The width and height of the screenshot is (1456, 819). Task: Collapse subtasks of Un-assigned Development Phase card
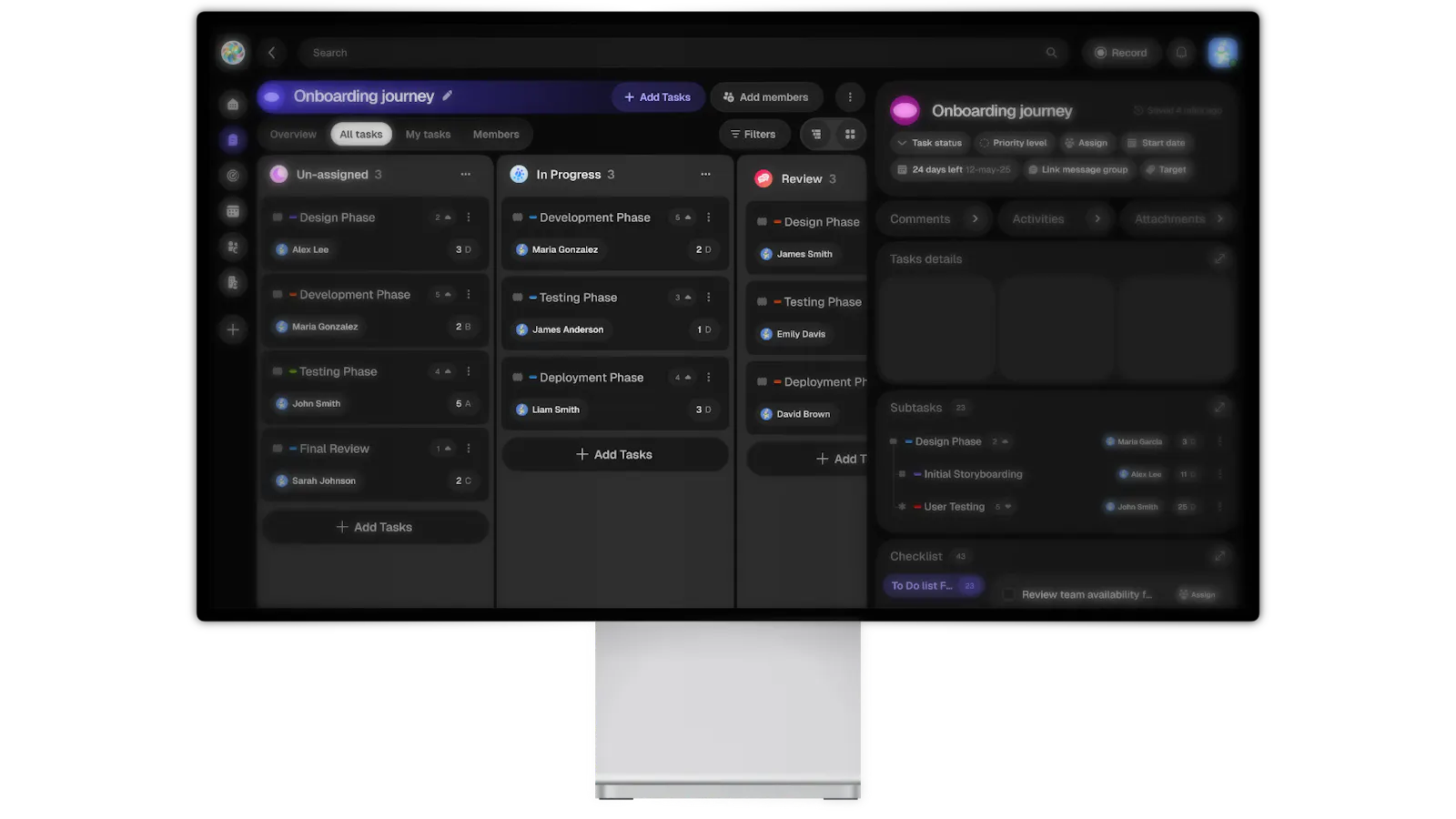(443, 295)
